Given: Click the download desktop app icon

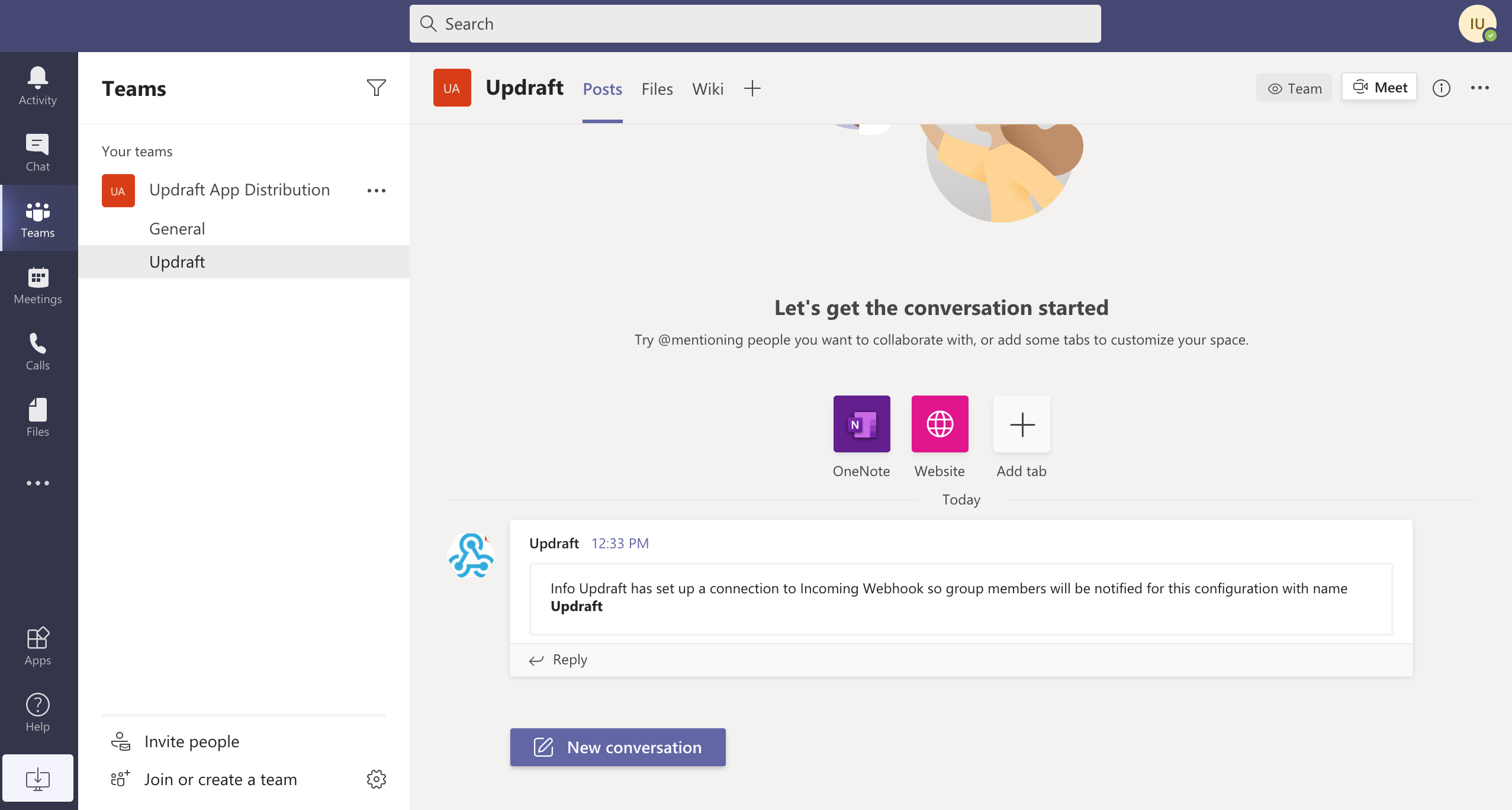Looking at the screenshot, I should (38, 778).
